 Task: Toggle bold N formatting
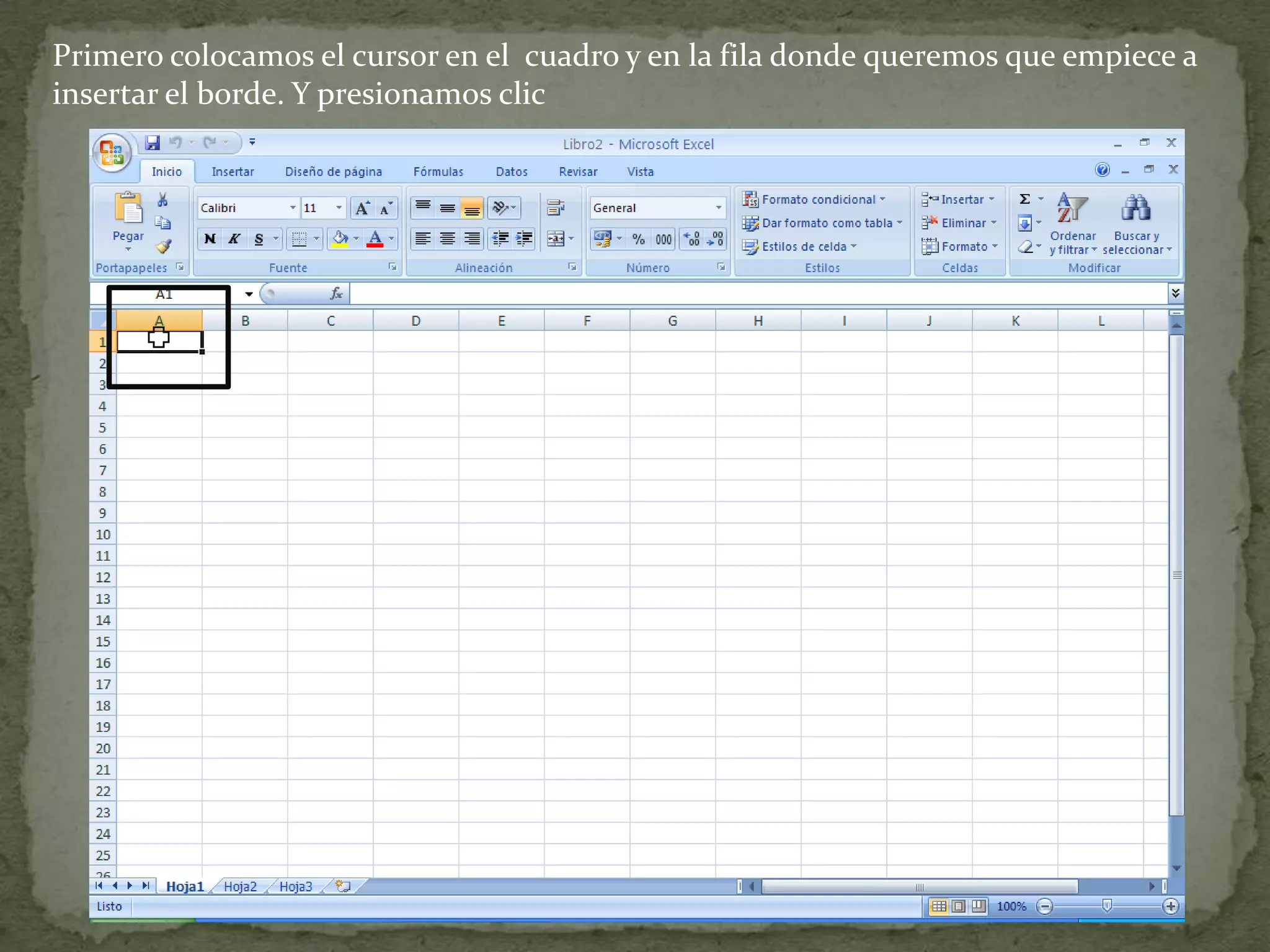pos(210,239)
